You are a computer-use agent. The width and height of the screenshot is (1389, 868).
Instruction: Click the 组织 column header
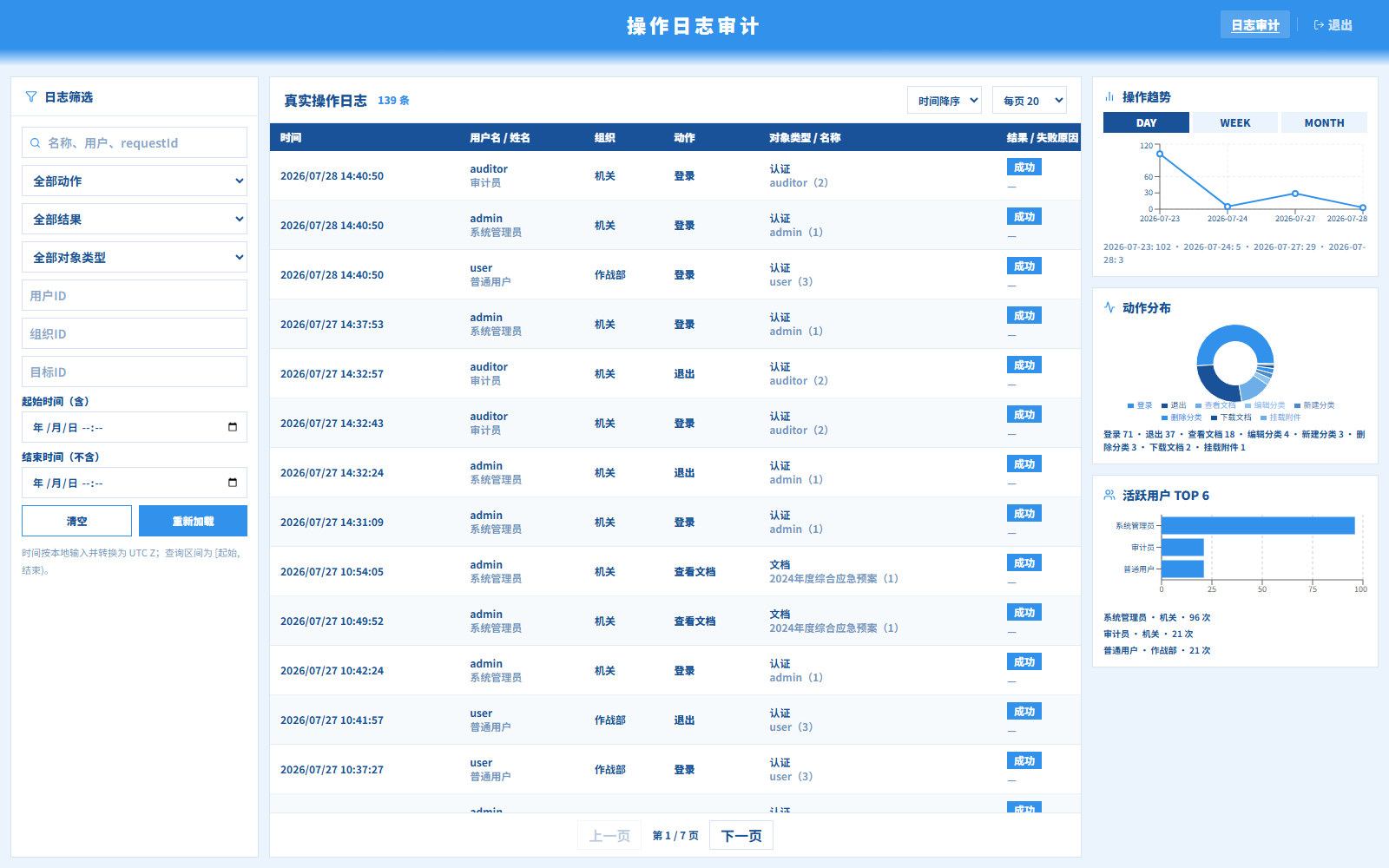(605, 137)
